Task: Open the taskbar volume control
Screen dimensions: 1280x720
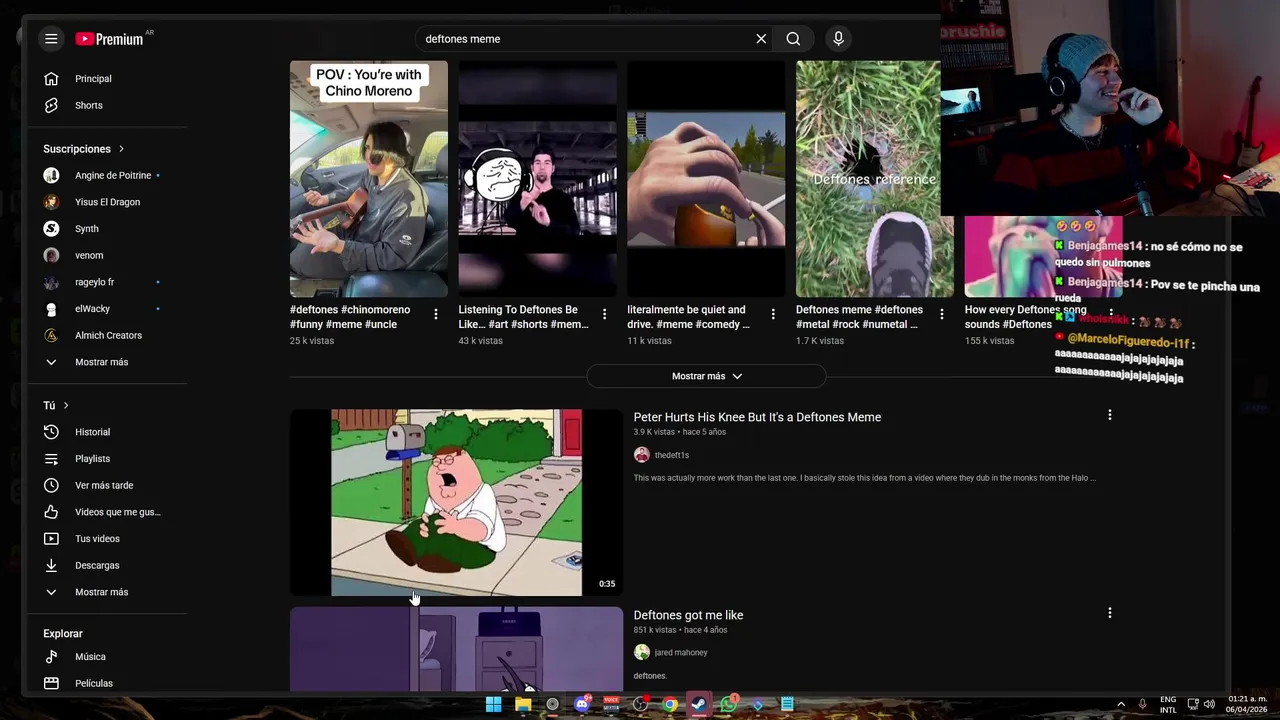Action: point(1210,704)
